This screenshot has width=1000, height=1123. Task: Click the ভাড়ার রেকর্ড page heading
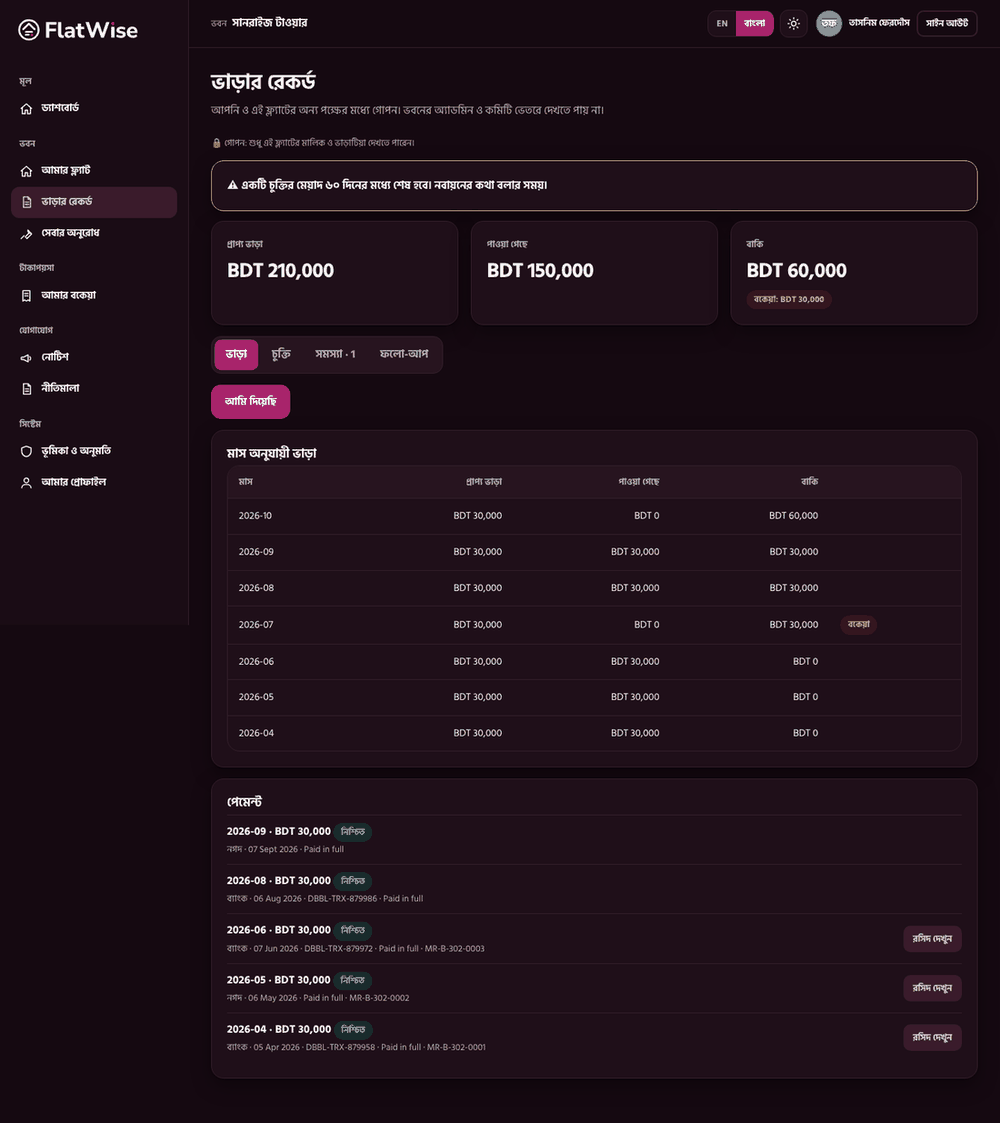263,82
